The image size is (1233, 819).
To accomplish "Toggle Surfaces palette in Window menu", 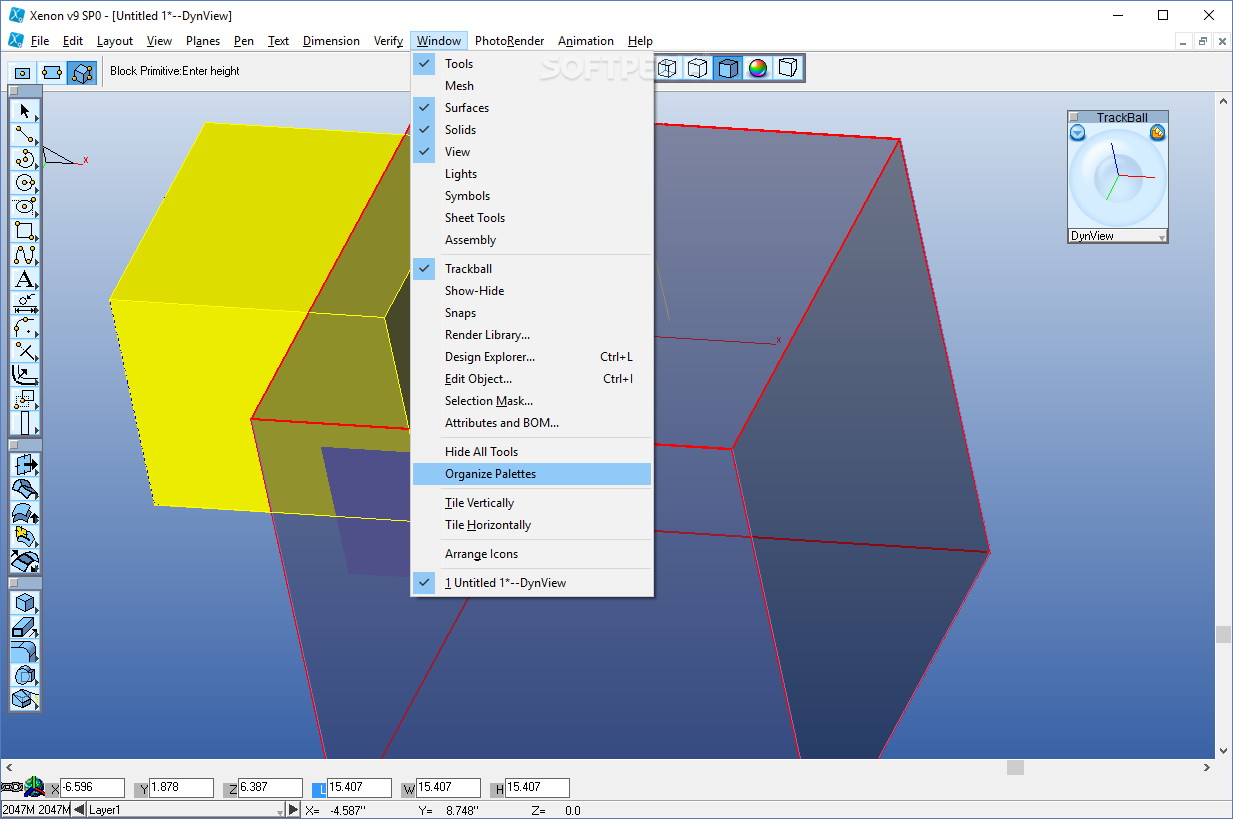I will coord(532,108).
